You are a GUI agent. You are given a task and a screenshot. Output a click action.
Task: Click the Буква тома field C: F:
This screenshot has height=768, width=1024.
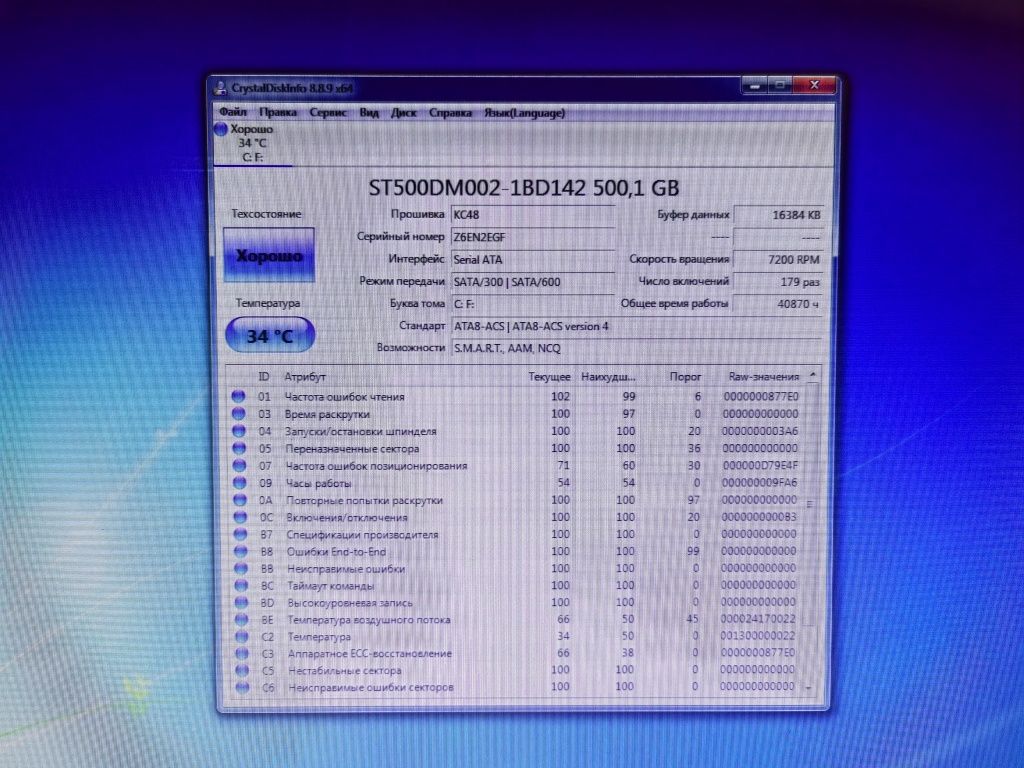532,304
